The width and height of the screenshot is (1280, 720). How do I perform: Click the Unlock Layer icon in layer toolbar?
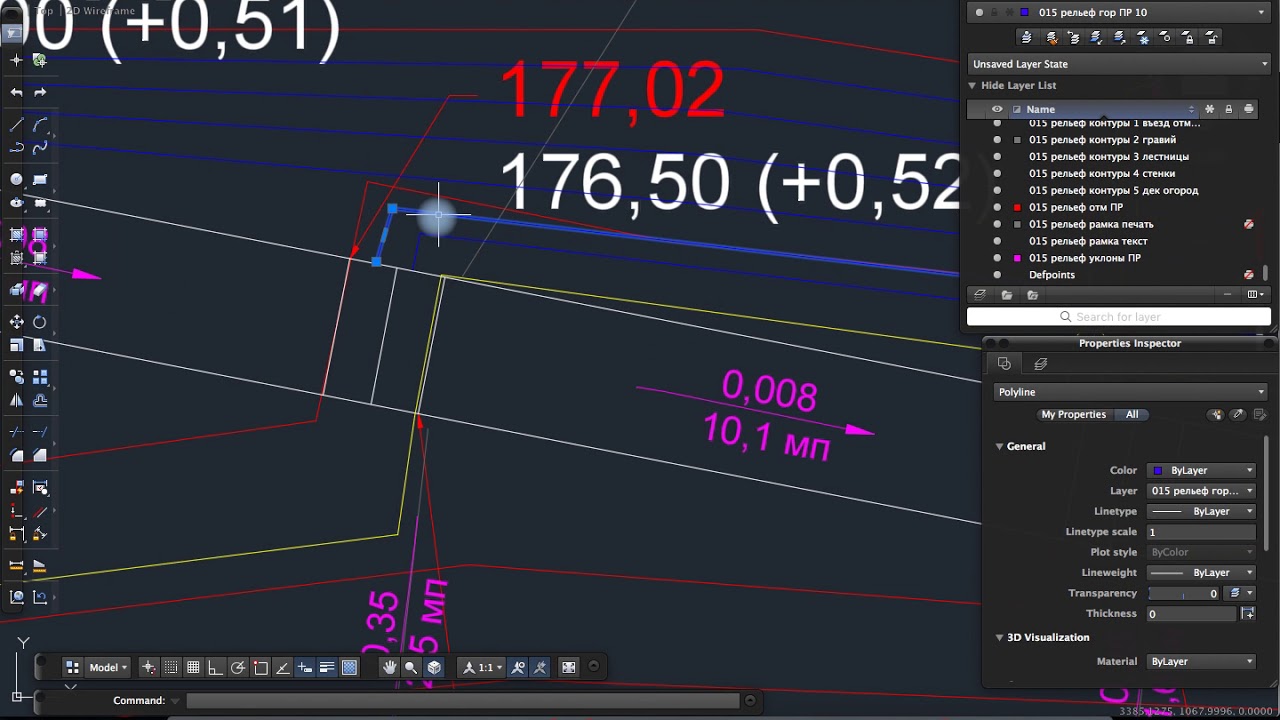pyautogui.click(x=1212, y=37)
